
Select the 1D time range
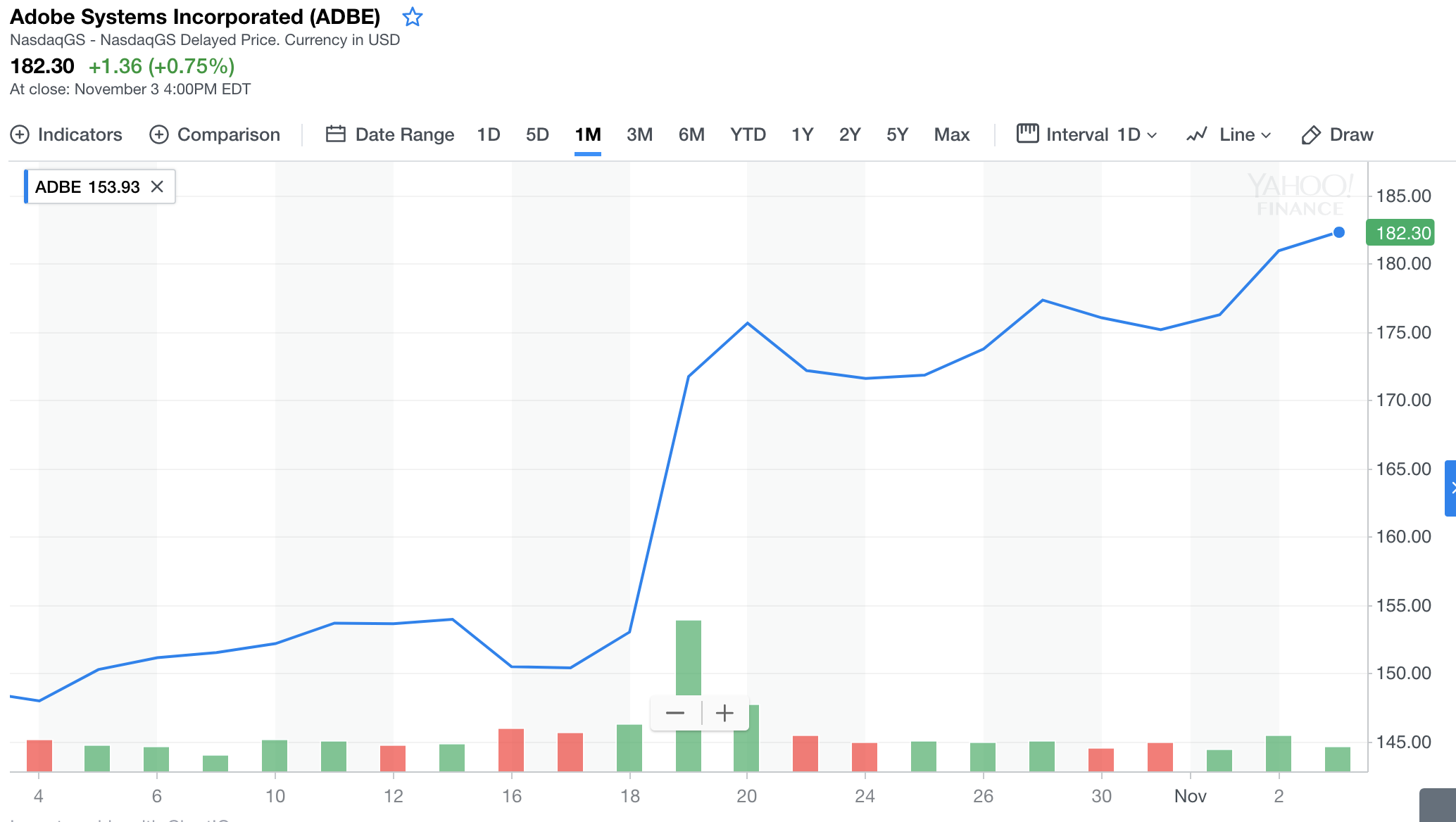[489, 134]
